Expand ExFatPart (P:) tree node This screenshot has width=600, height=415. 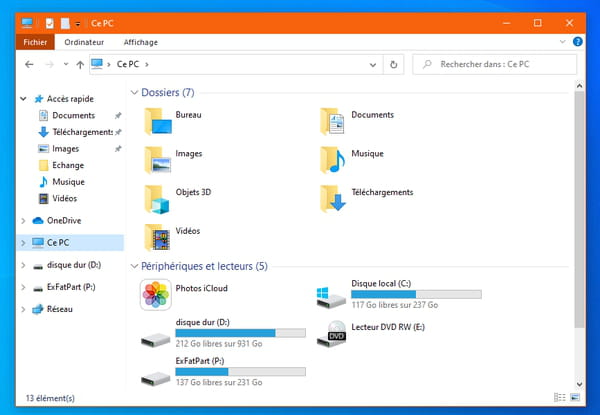click(23, 287)
